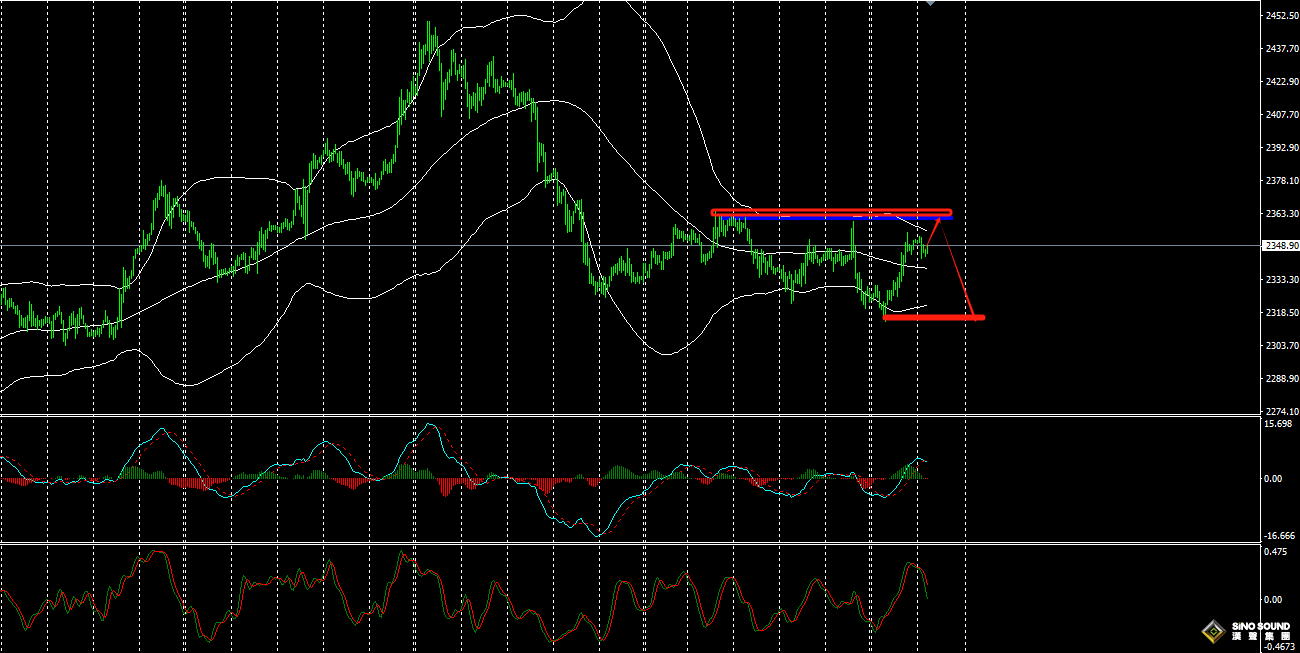Click the 2407.70 label on the price axis
Viewport: 1300px width, 653px height.
1281,114
